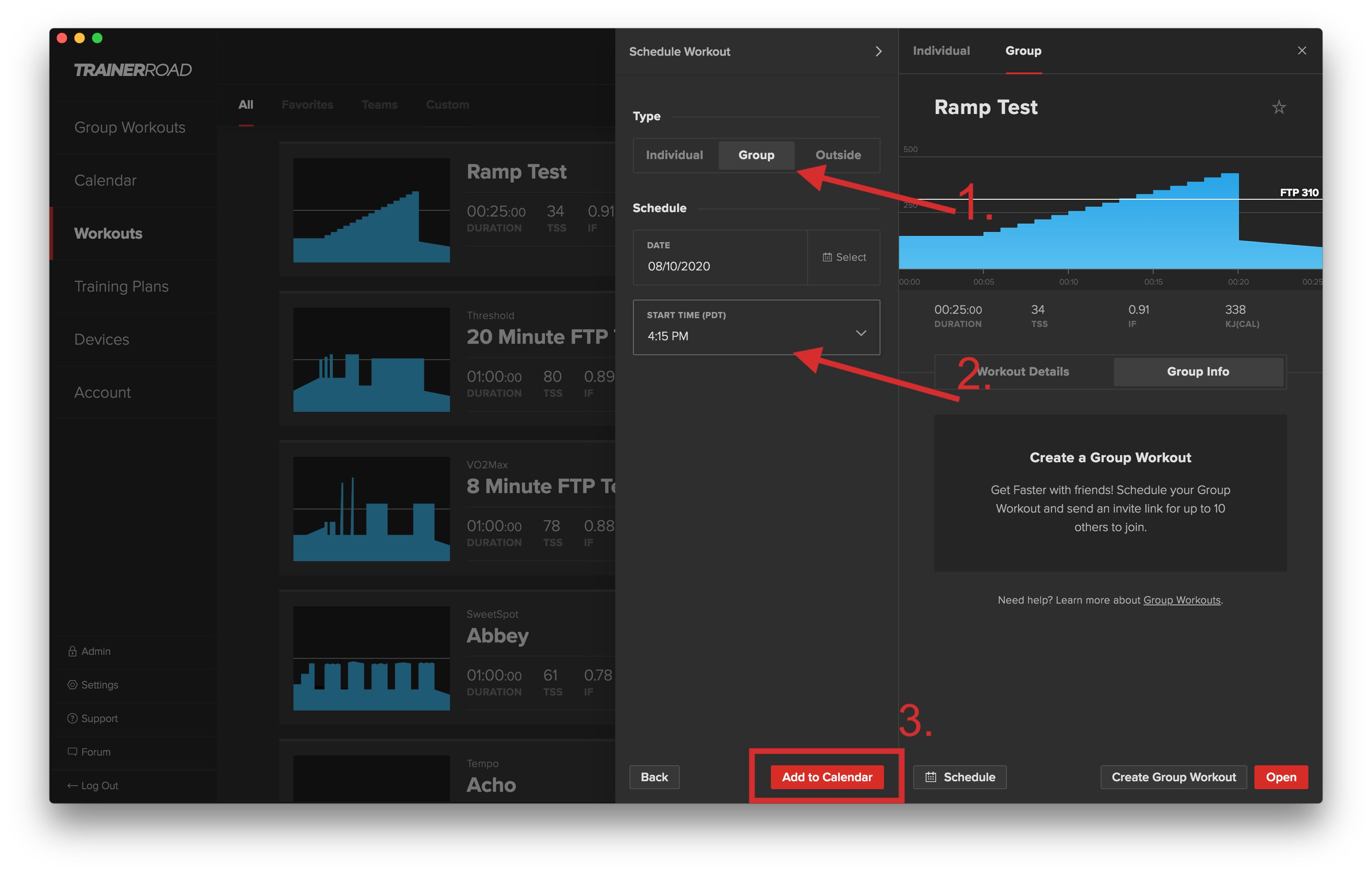Click the Acho workout title
The width and height of the screenshot is (1372, 874).
491,785
